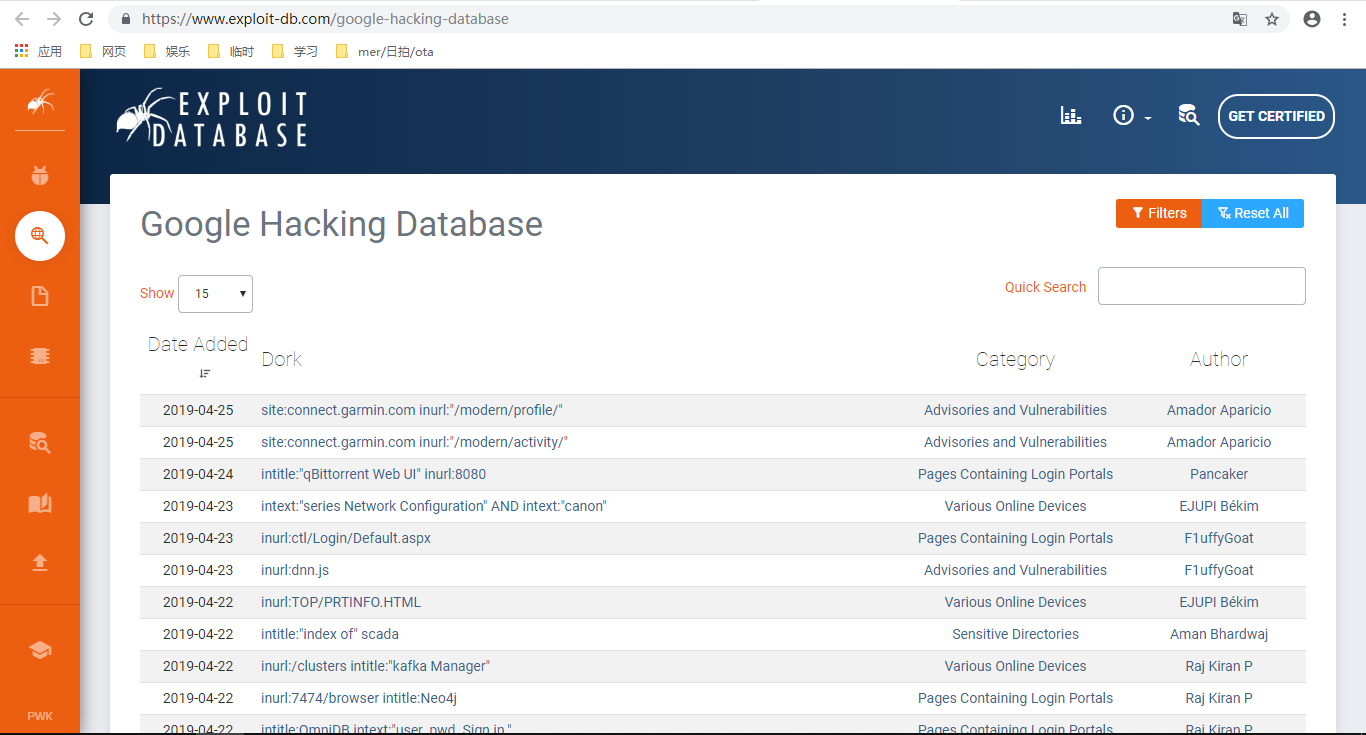Click the bug icon in the left sidebar
The height and width of the screenshot is (735, 1366).
[x=40, y=176]
